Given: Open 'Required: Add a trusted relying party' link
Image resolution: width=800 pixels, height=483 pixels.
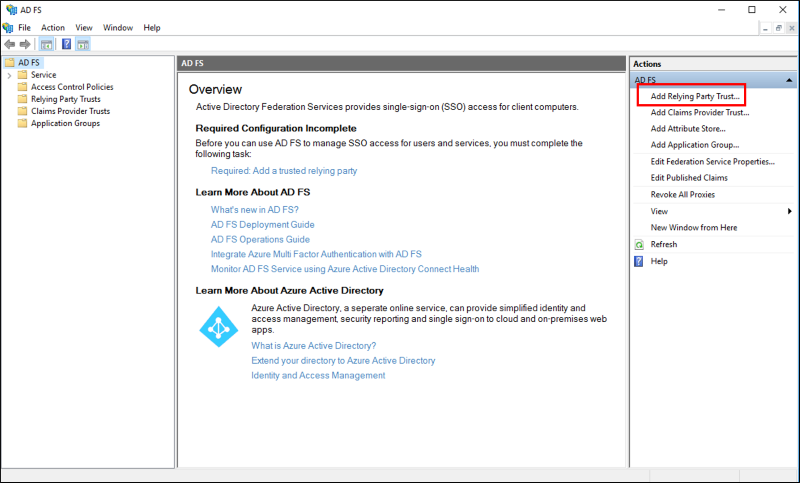Looking at the screenshot, I should pos(283,171).
